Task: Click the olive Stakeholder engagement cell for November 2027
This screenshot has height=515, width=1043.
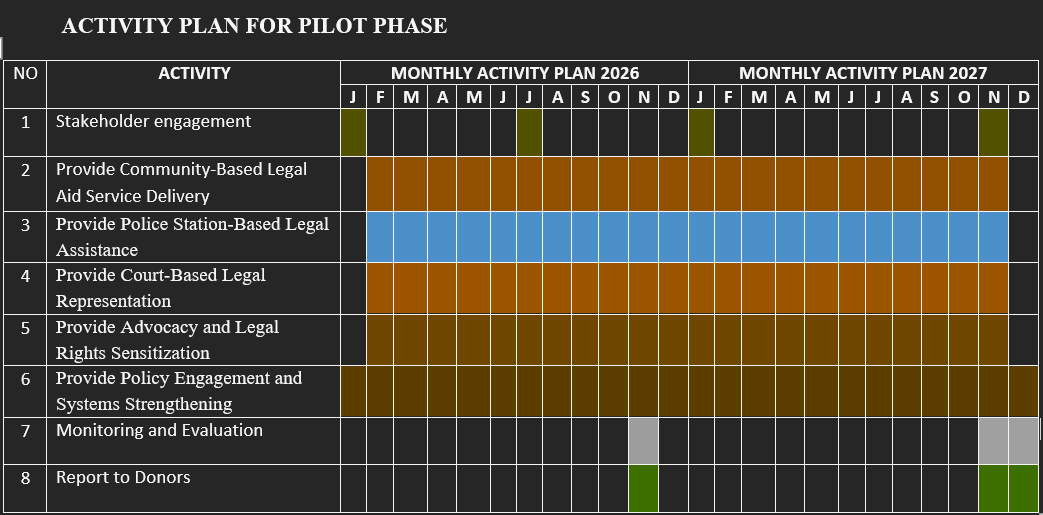Action: tap(993, 132)
